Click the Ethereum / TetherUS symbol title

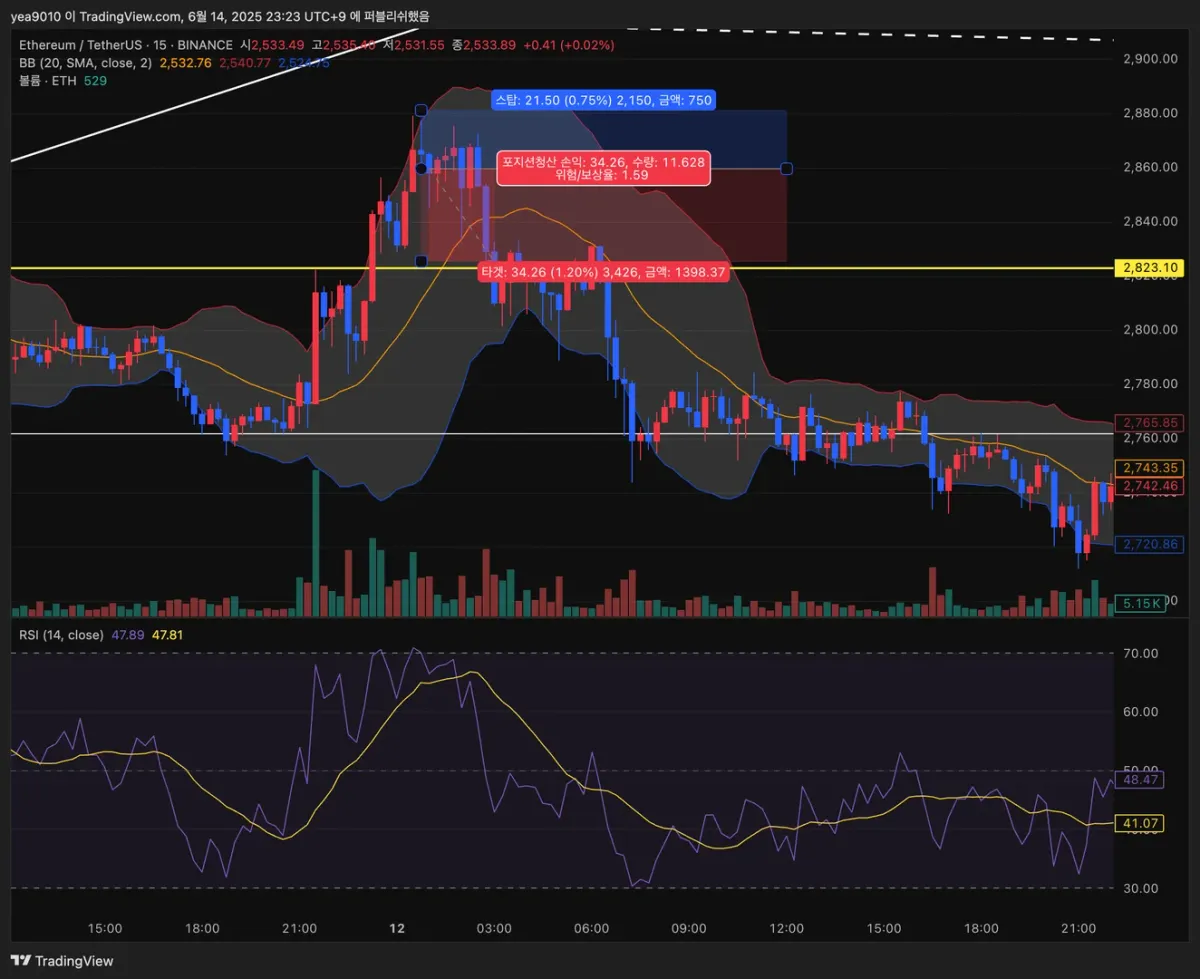coord(125,45)
